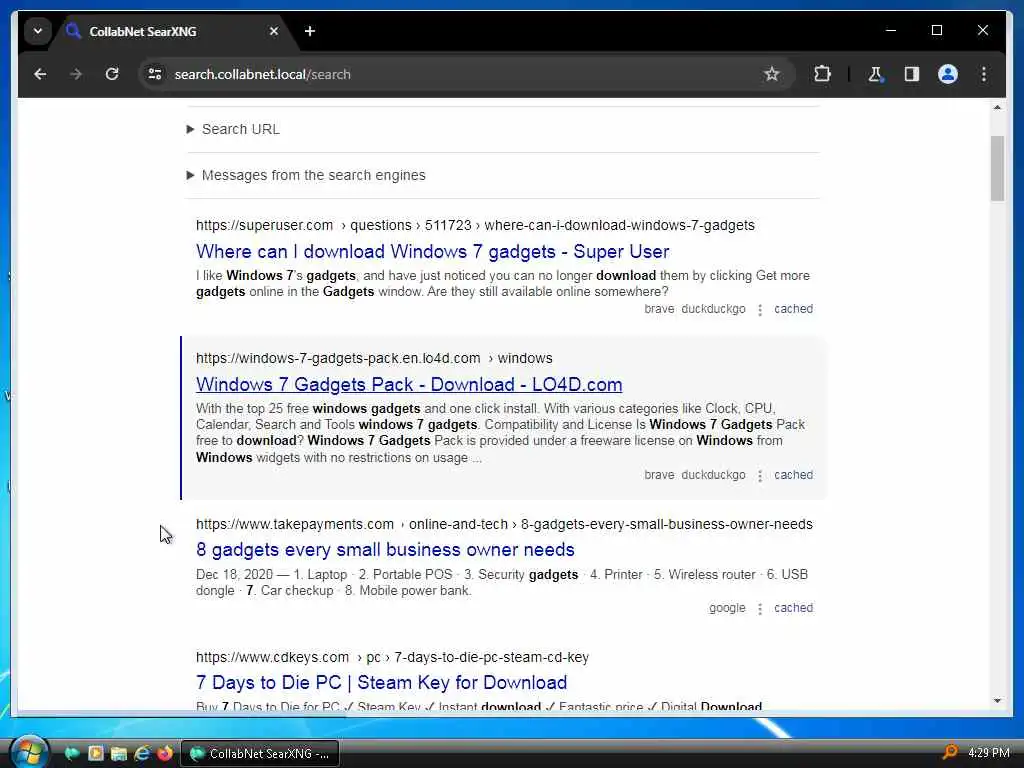Image resolution: width=1024 pixels, height=768 pixels.
Task: Open cached link for takepayments result
Action: pos(793,608)
